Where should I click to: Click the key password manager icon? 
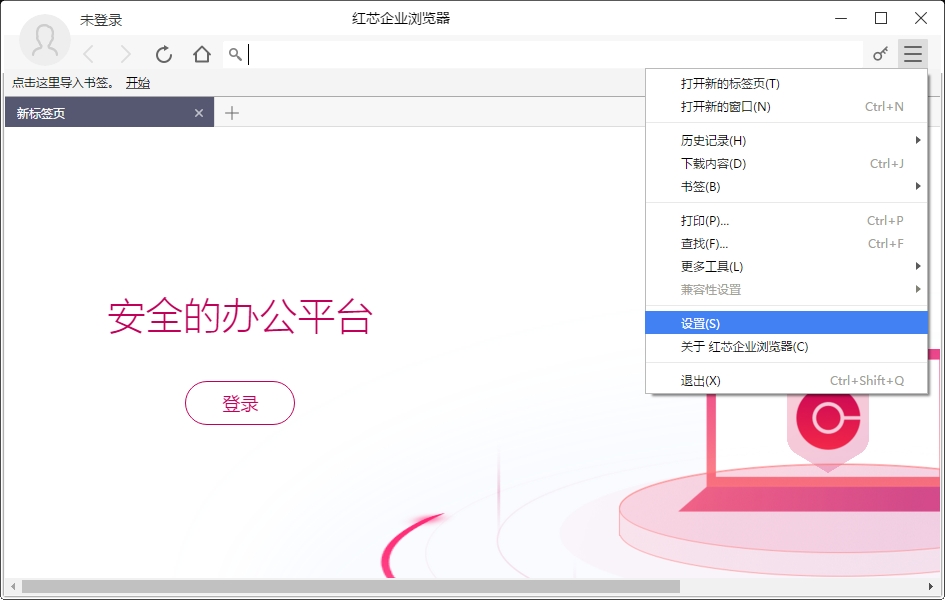[x=880, y=55]
